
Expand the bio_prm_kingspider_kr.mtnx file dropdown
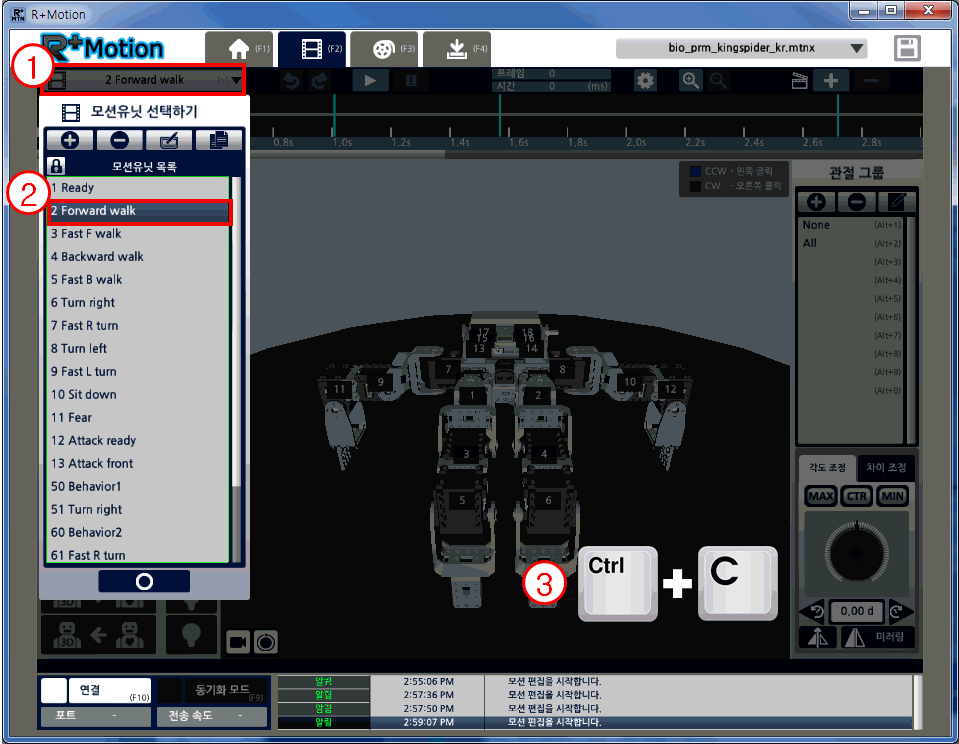click(x=741, y=48)
